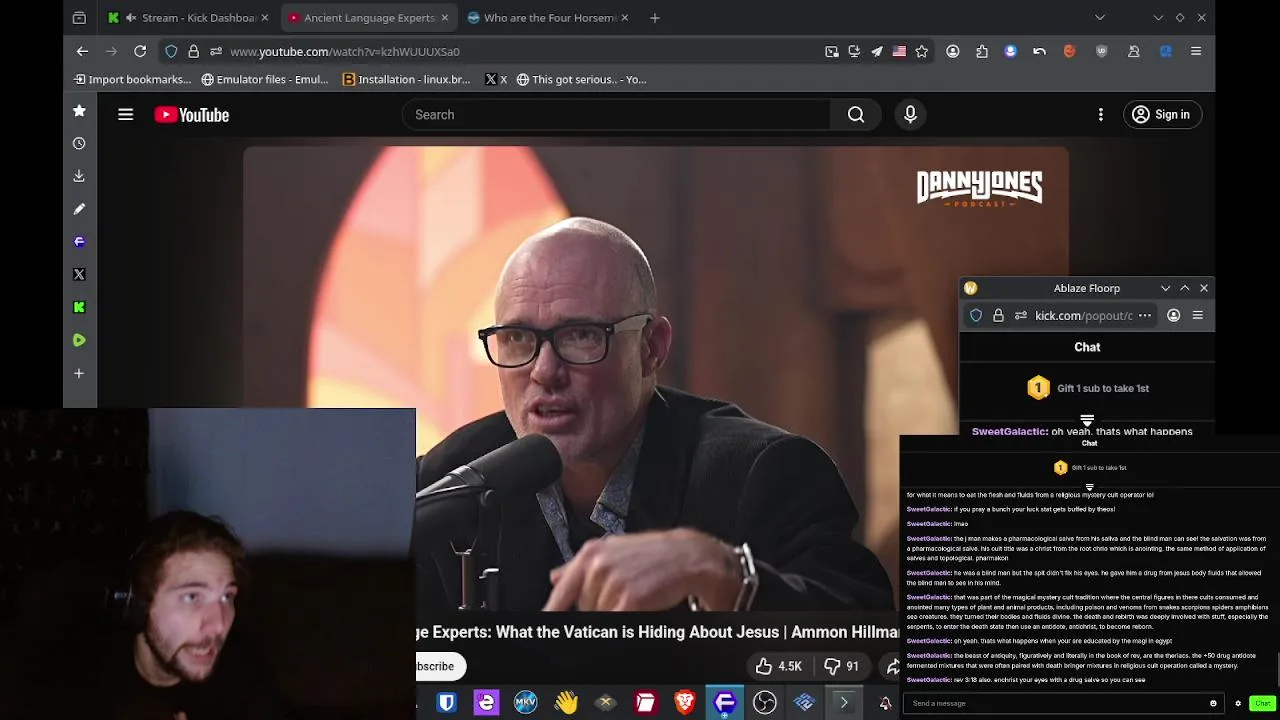Click the notification bell in taskbar

[885, 704]
